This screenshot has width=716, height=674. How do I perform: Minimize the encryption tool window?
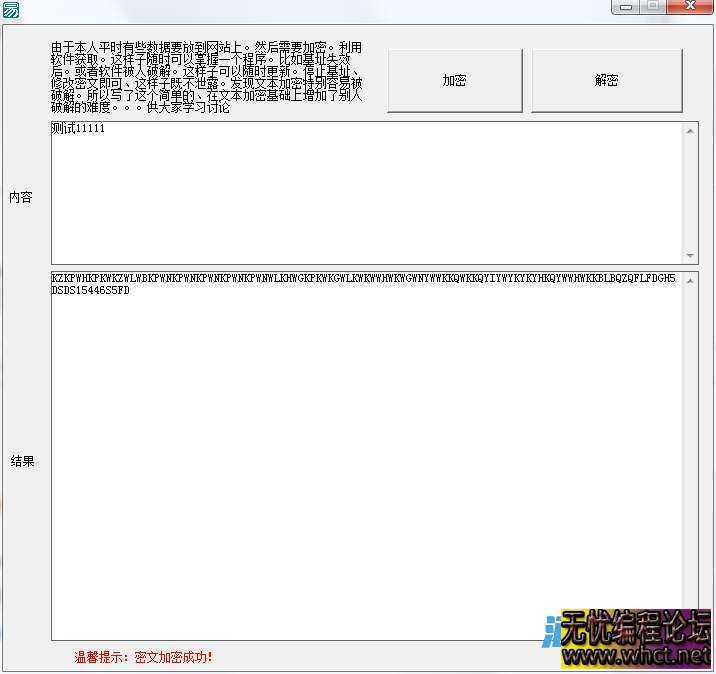(x=625, y=6)
